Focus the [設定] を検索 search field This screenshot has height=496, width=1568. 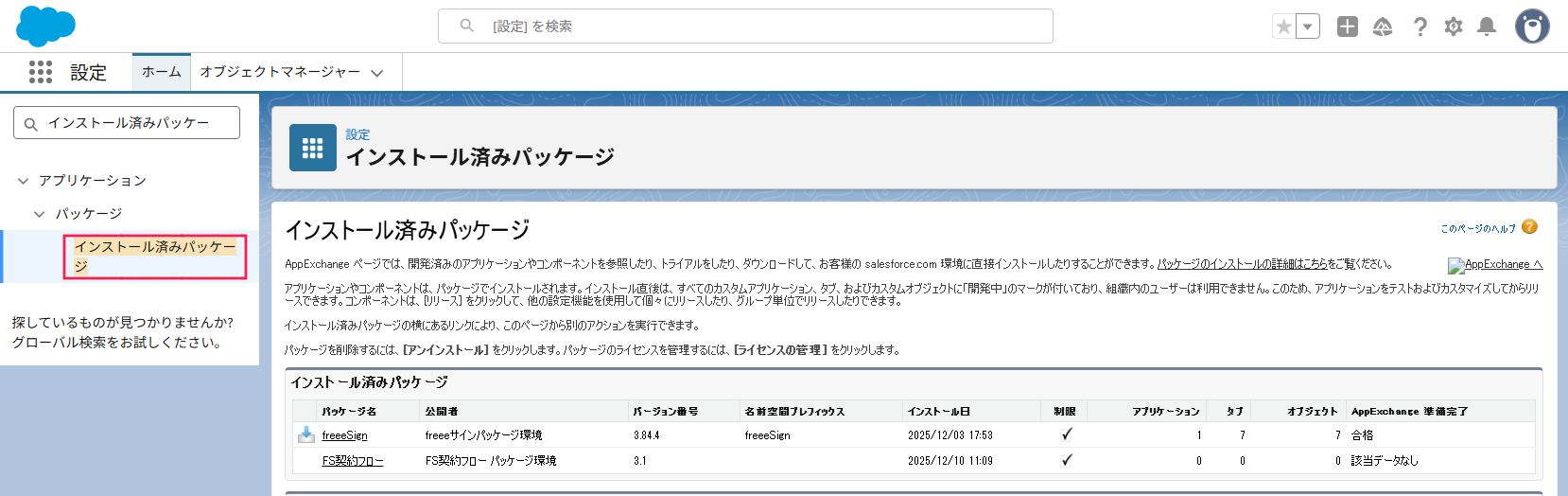pos(745,27)
